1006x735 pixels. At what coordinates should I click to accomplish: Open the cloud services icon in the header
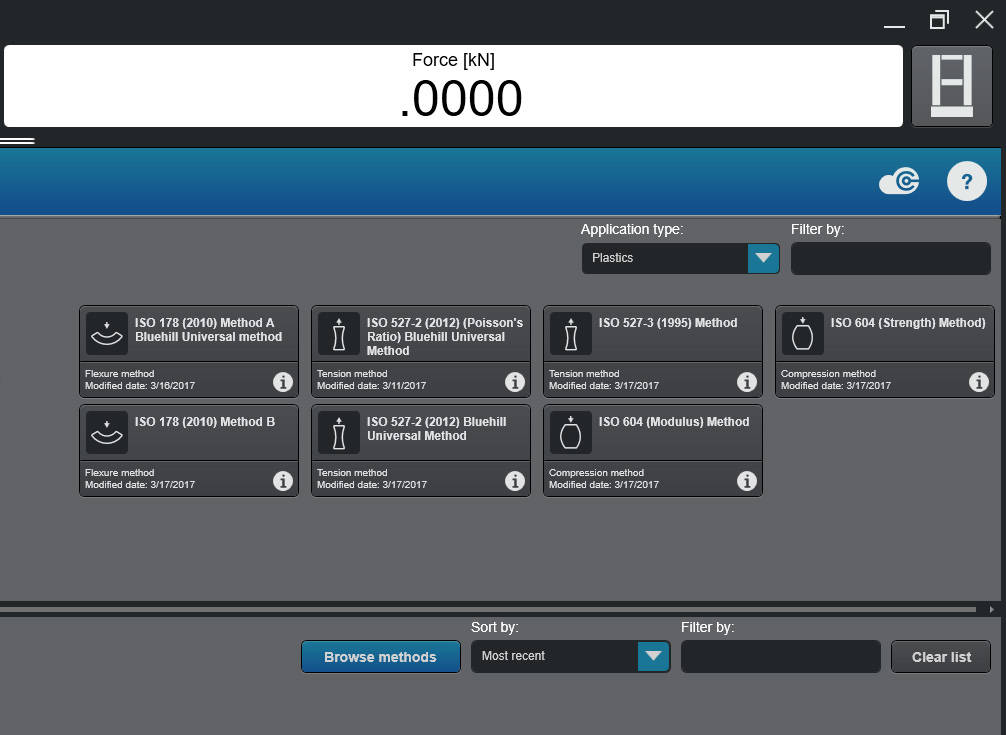click(x=897, y=181)
